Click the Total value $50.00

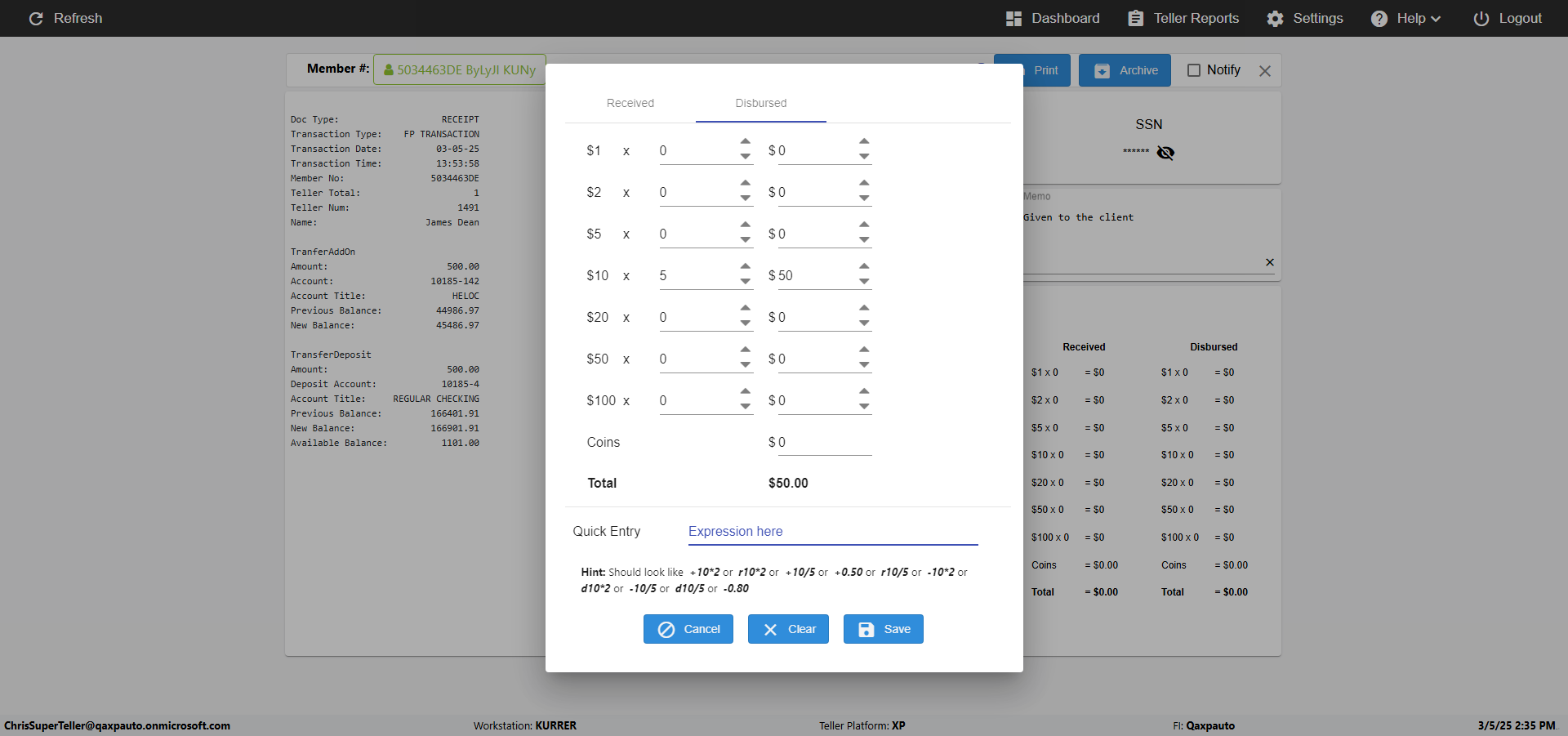788,484
